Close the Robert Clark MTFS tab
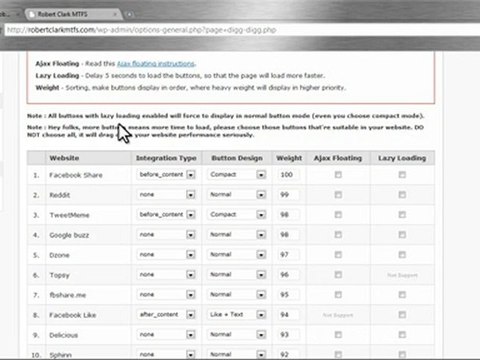This screenshot has height=360, width=480. (115, 14)
